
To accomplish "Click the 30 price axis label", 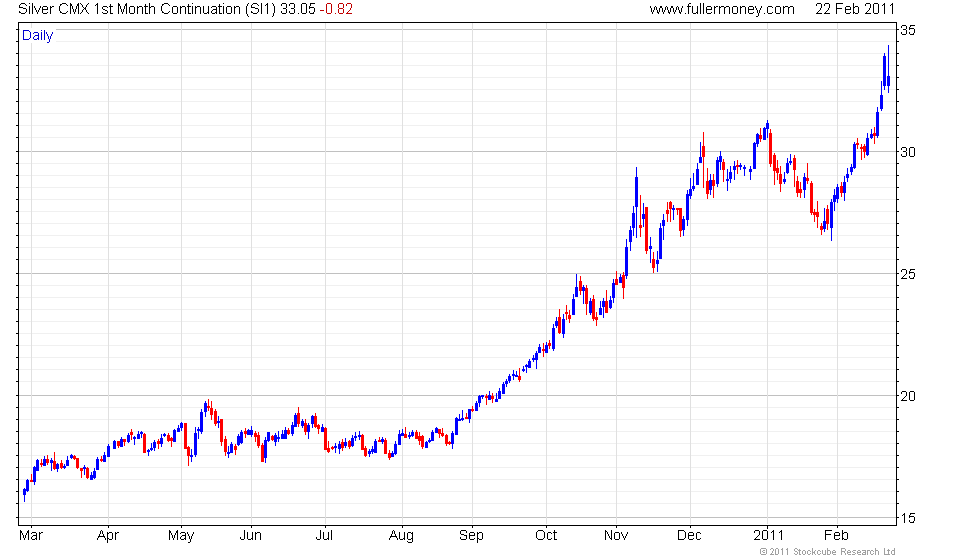I will click(908, 152).
